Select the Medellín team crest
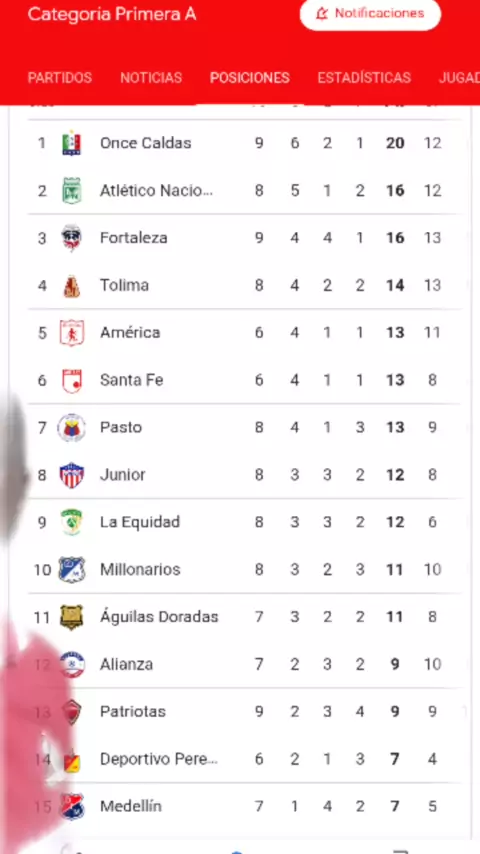This screenshot has width=480, height=854. 72,807
